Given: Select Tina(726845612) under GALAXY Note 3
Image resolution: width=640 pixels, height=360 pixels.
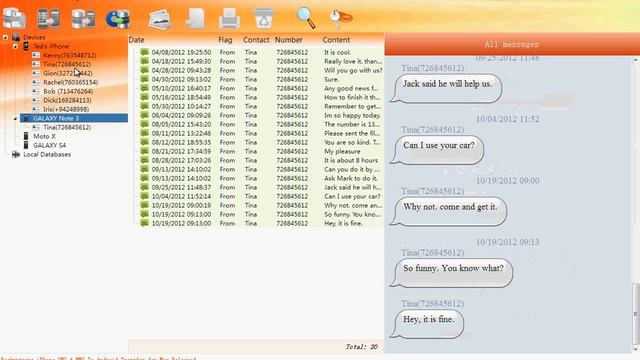Looking at the screenshot, I should [67, 127].
